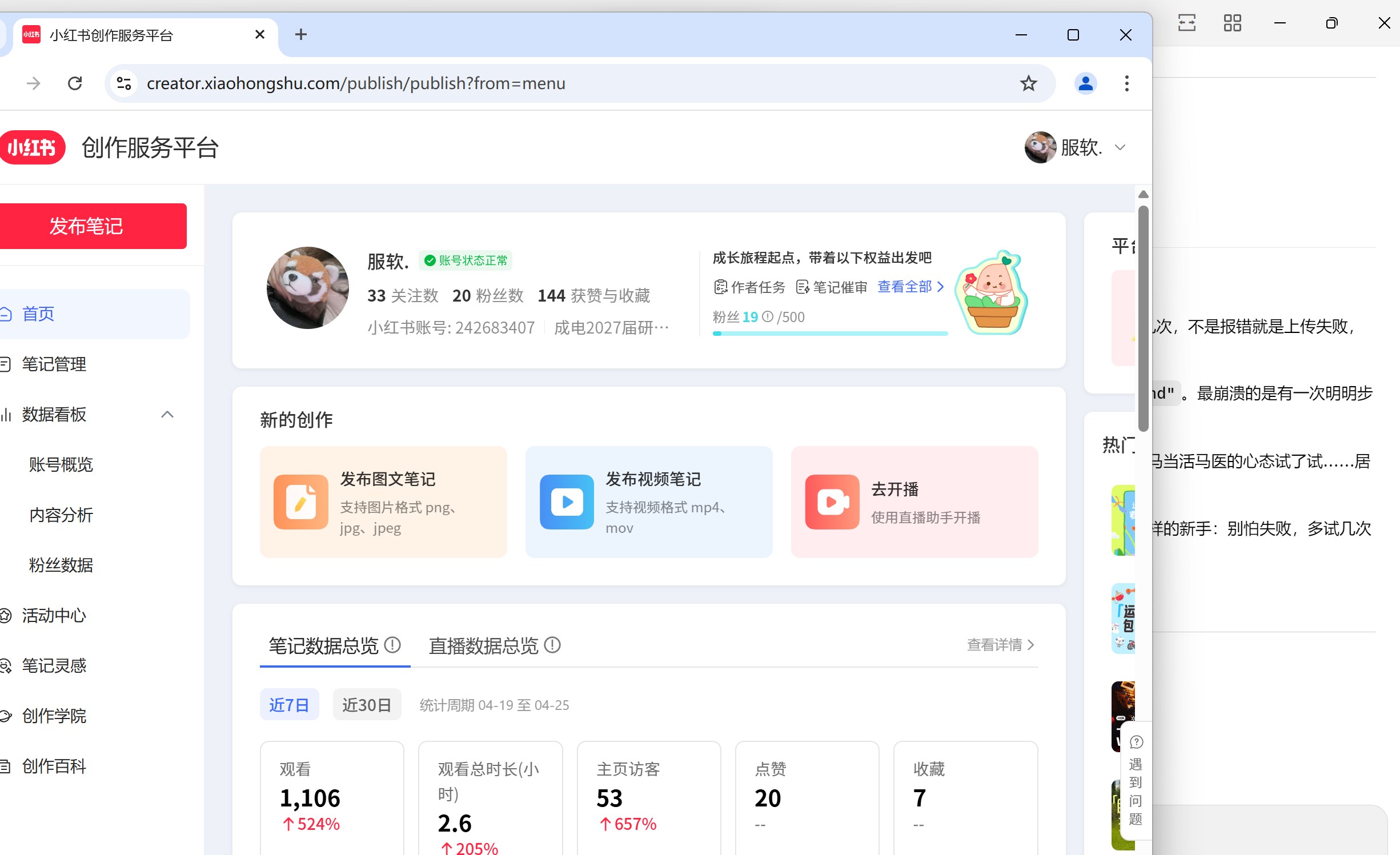Switch to the 直播数据总览 tab

click(x=483, y=645)
